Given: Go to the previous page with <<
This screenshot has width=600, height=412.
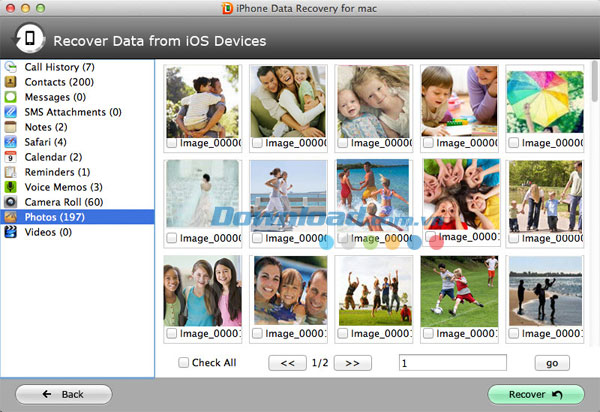Looking at the screenshot, I should pyautogui.click(x=287, y=363).
